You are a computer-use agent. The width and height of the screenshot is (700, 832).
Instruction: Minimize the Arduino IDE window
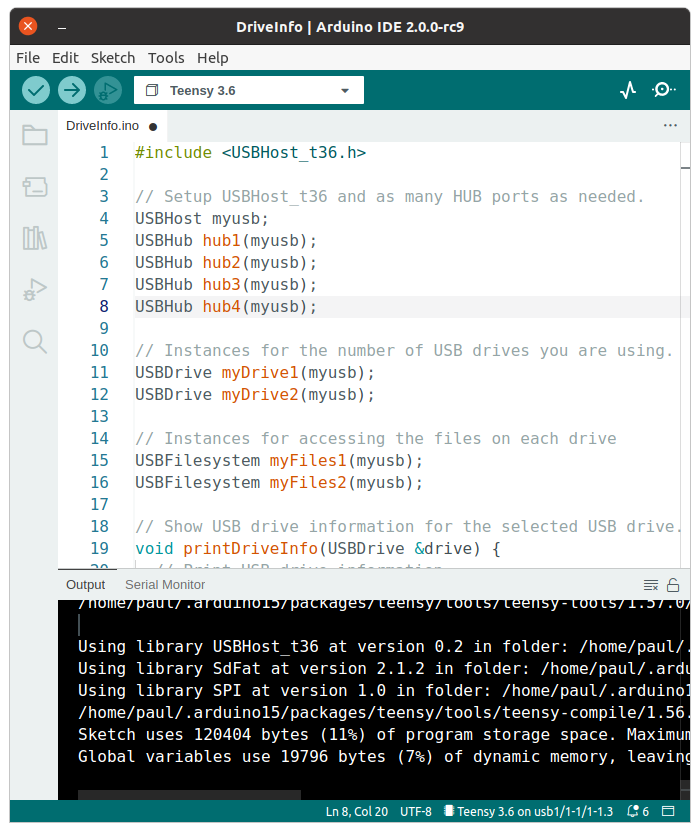[x=62, y=27]
